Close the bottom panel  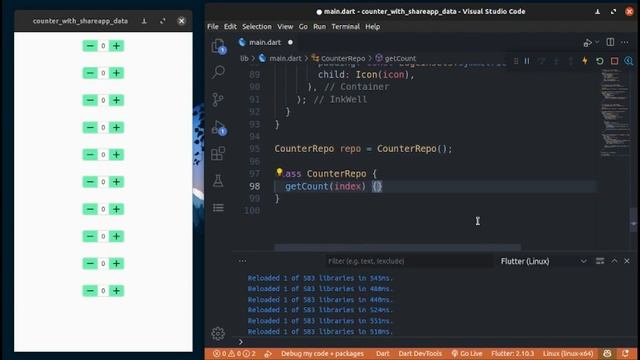coord(627,261)
